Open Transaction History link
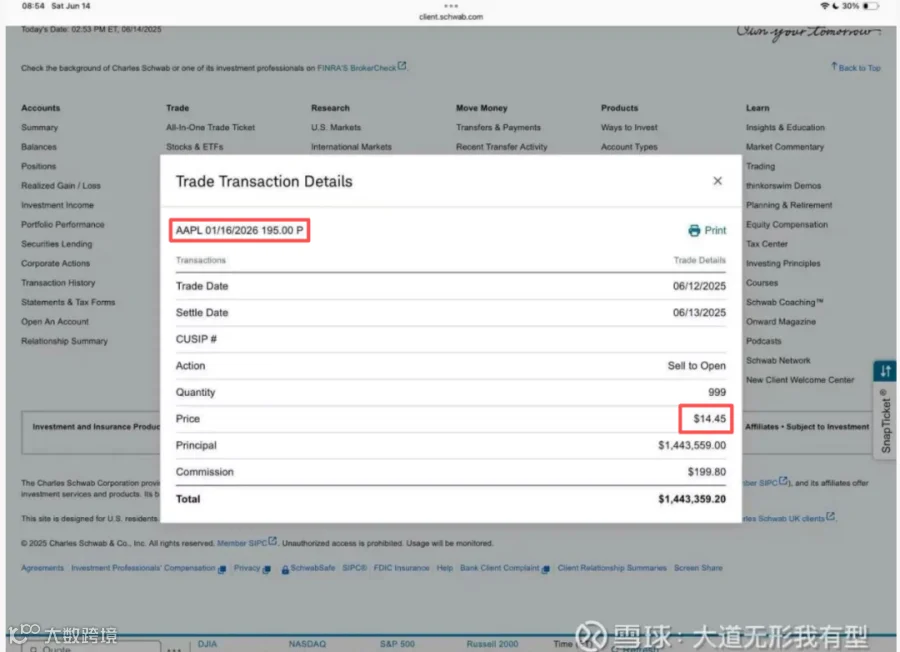 [58, 283]
